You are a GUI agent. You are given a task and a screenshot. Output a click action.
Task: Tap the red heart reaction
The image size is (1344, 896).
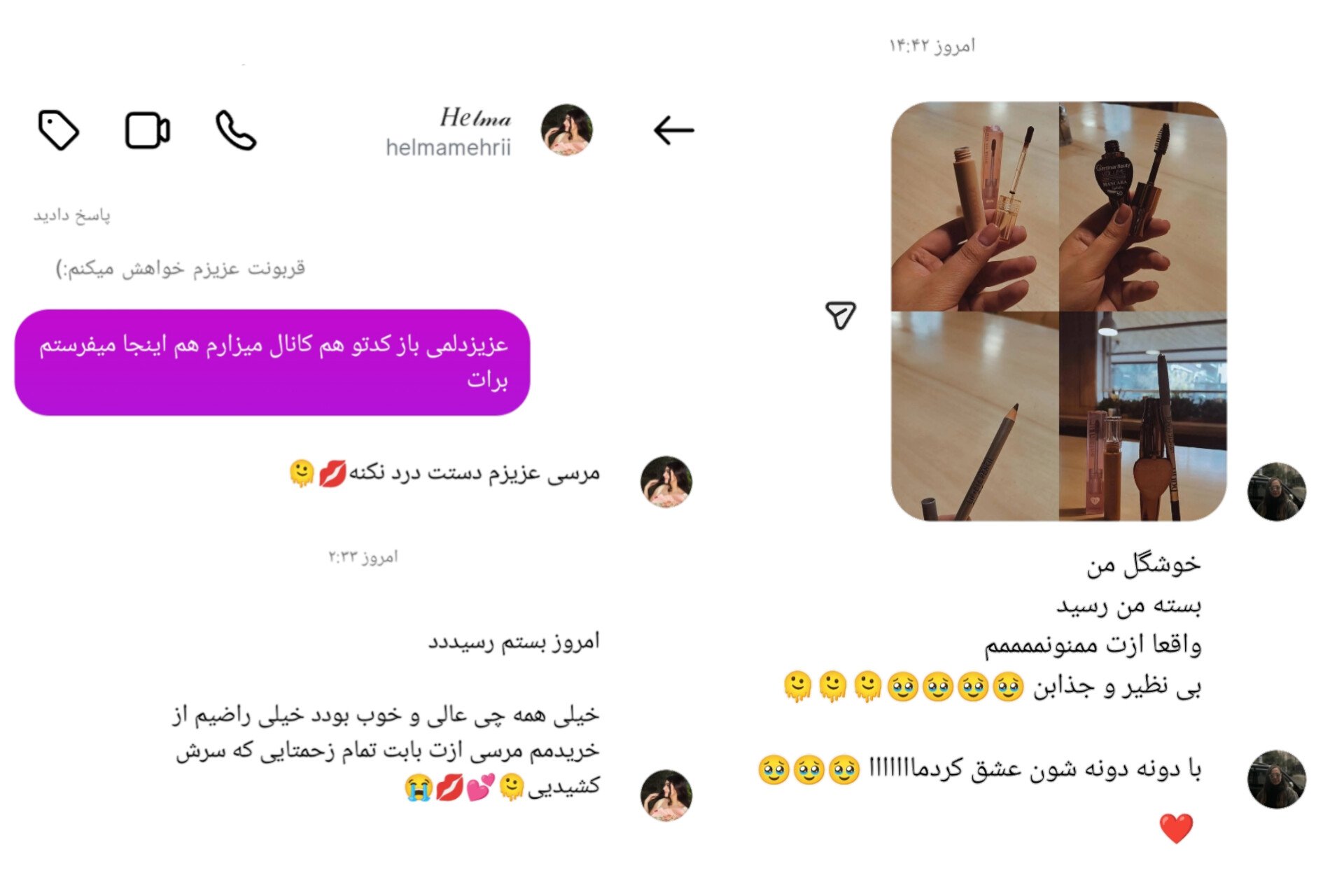pyautogui.click(x=1176, y=829)
